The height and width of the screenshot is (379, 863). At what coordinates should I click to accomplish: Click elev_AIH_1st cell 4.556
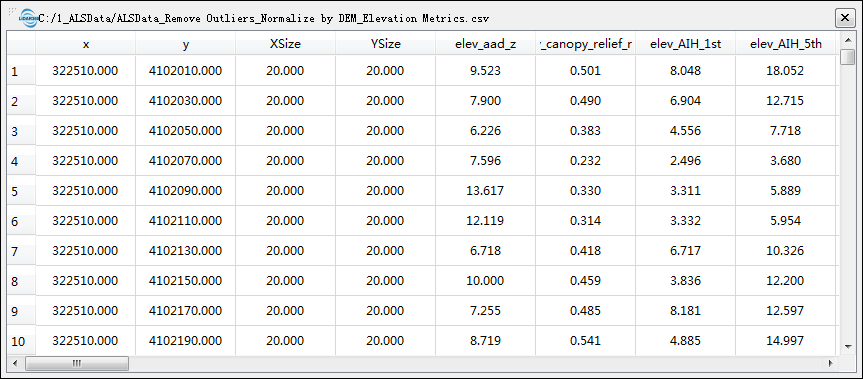[x=685, y=131]
